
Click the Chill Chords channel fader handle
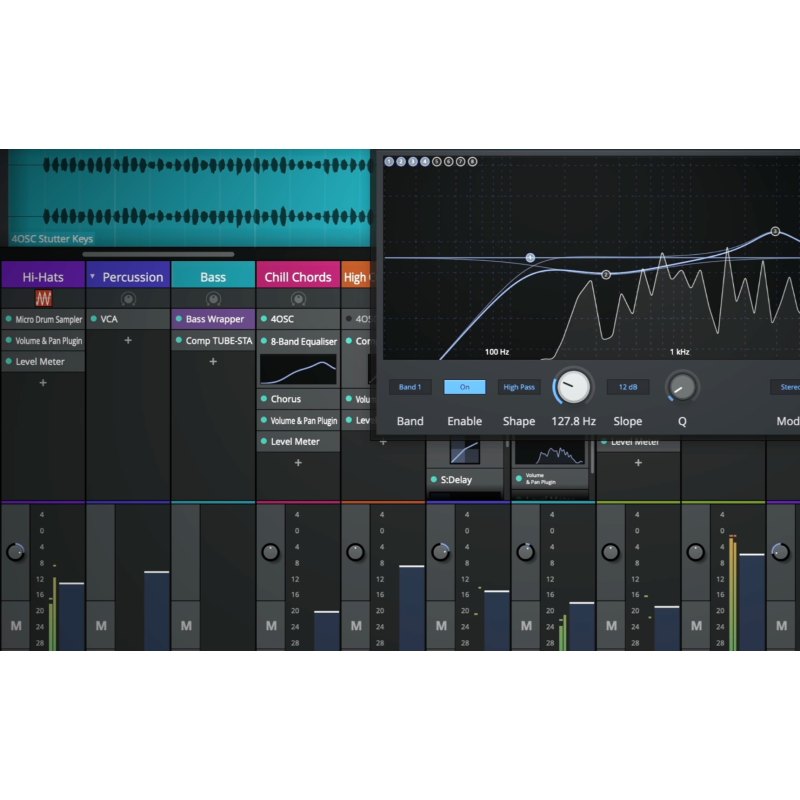[x=327, y=611]
